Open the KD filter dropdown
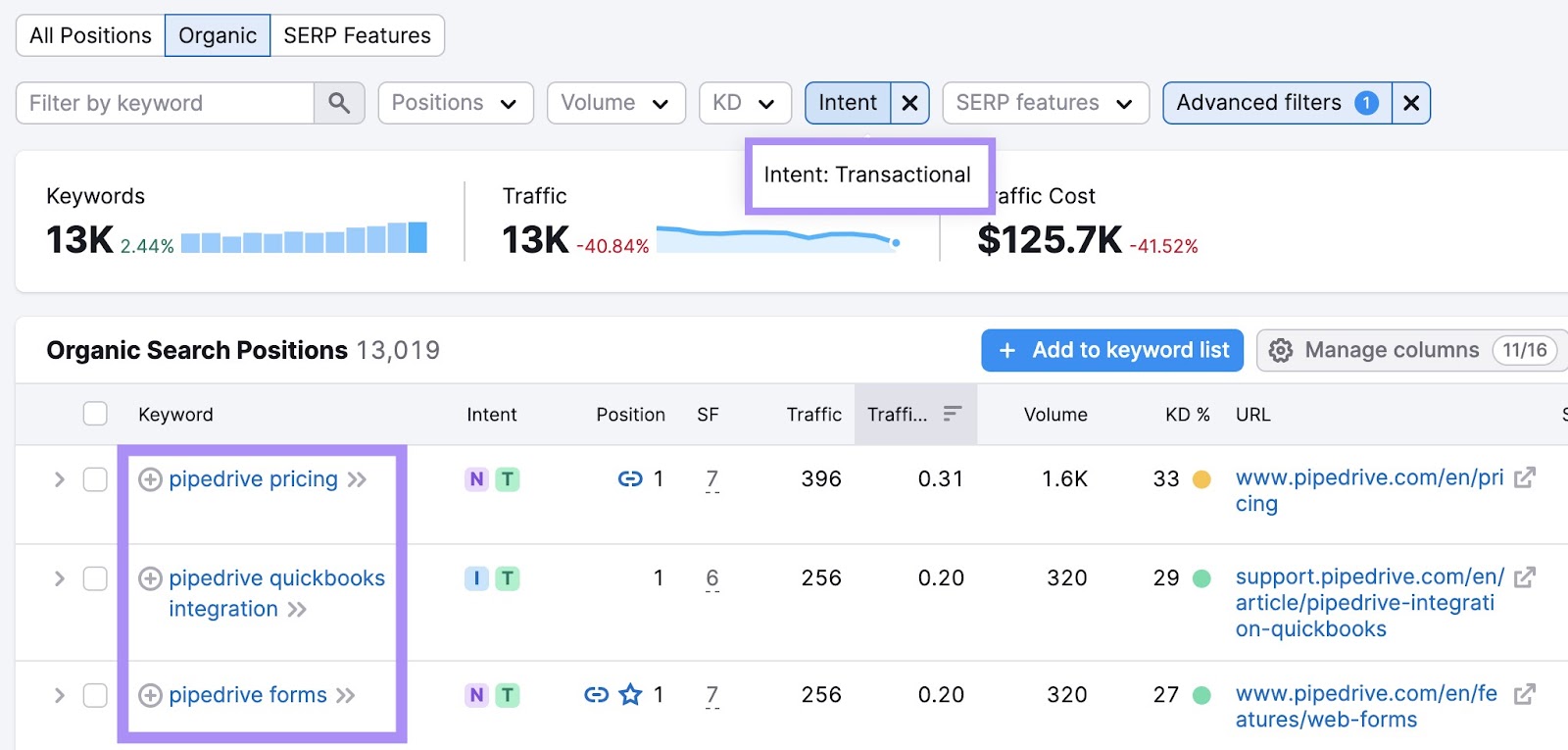Viewport: 1568px width, 750px height. point(745,103)
